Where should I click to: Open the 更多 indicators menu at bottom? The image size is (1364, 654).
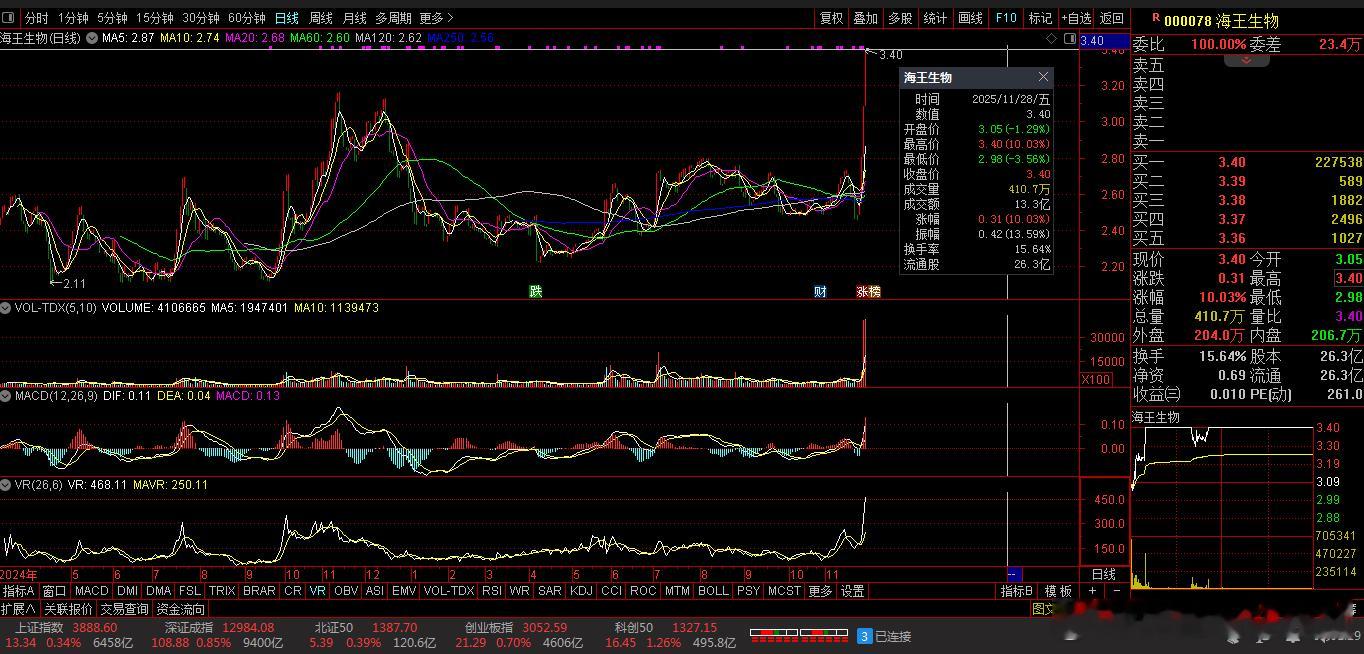coord(820,591)
